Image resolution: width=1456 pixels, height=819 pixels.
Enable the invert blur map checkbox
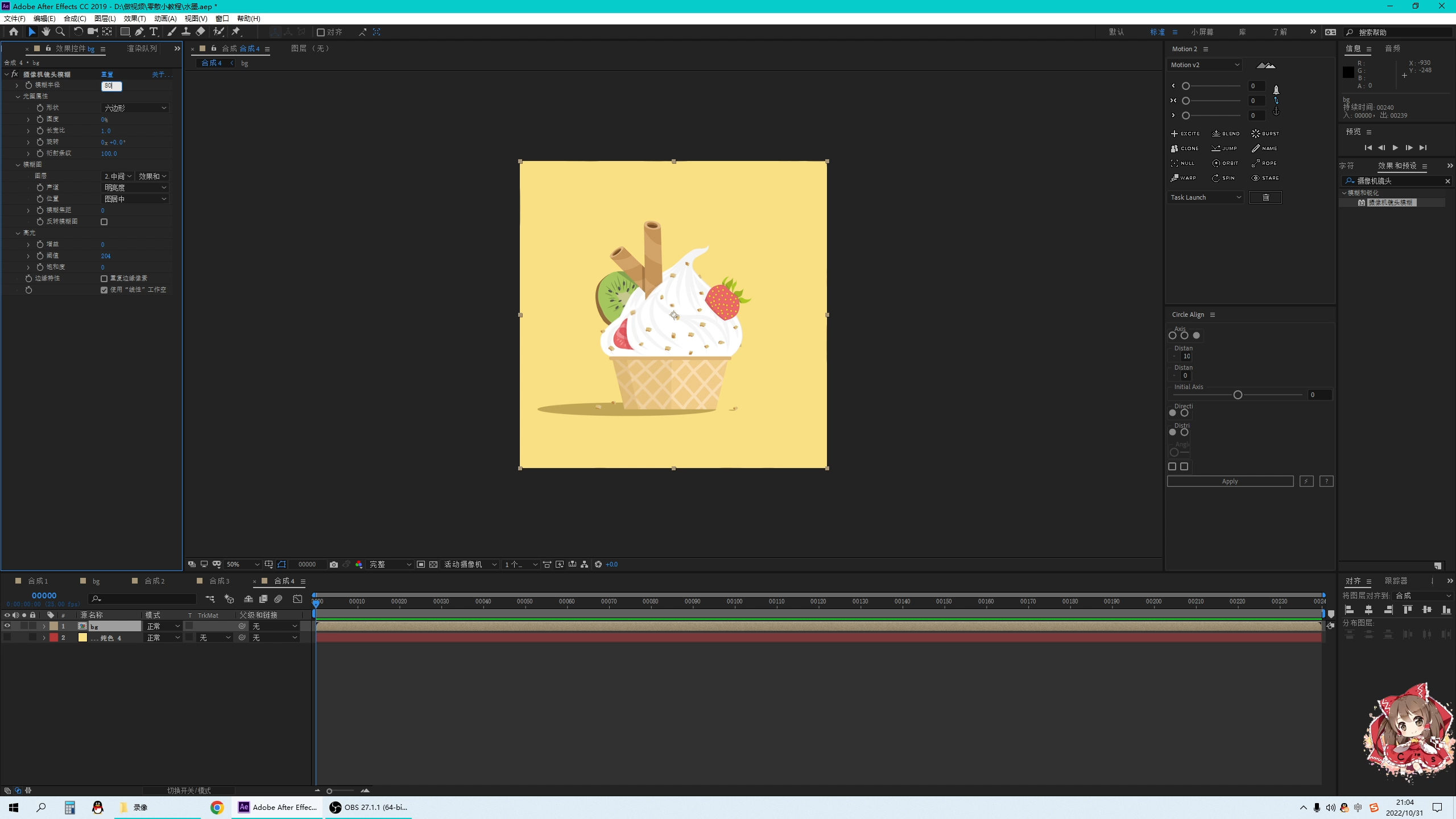104,222
